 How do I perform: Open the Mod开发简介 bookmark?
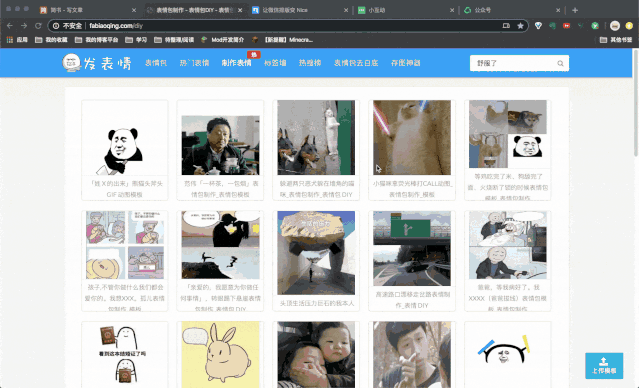coord(223,40)
